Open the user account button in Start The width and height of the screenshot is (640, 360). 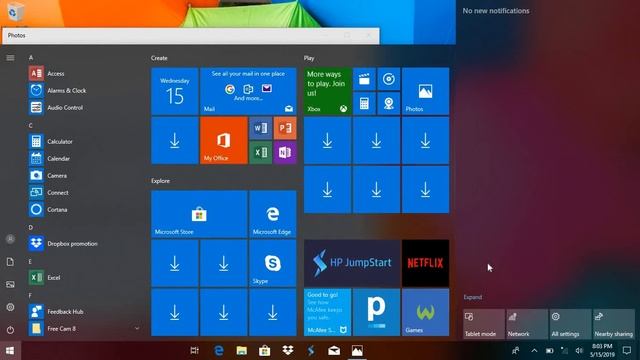(x=10, y=239)
